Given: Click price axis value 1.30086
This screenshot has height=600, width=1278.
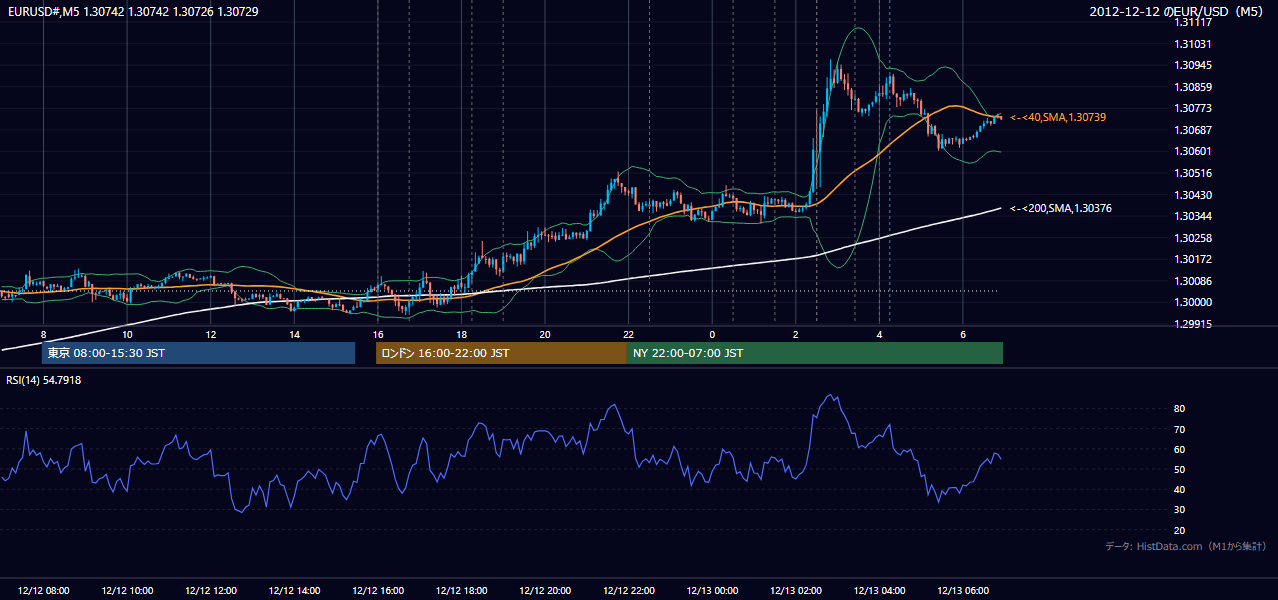Looking at the screenshot, I should [1193, 281].
